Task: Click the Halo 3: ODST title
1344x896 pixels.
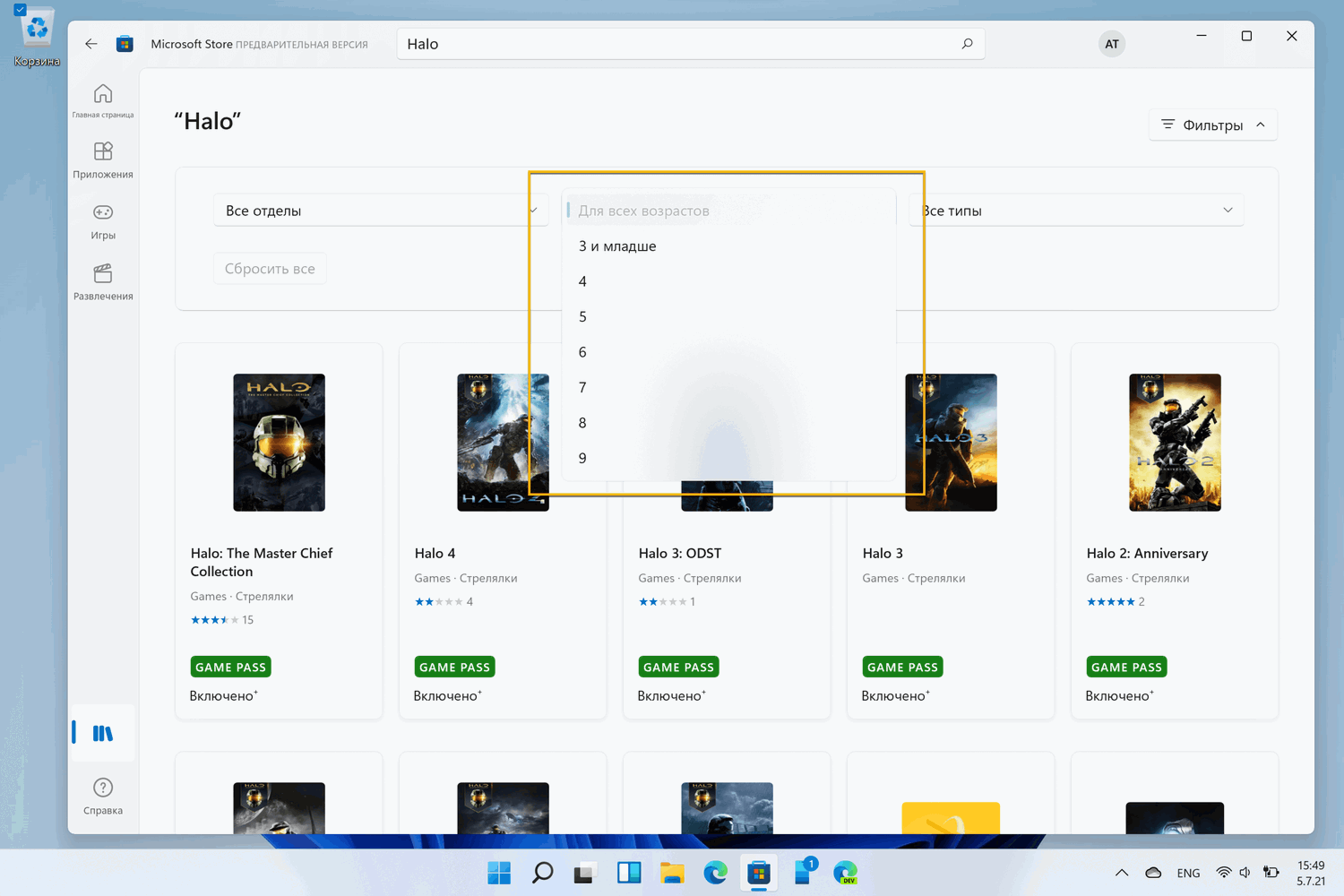Action: point(680,554)
